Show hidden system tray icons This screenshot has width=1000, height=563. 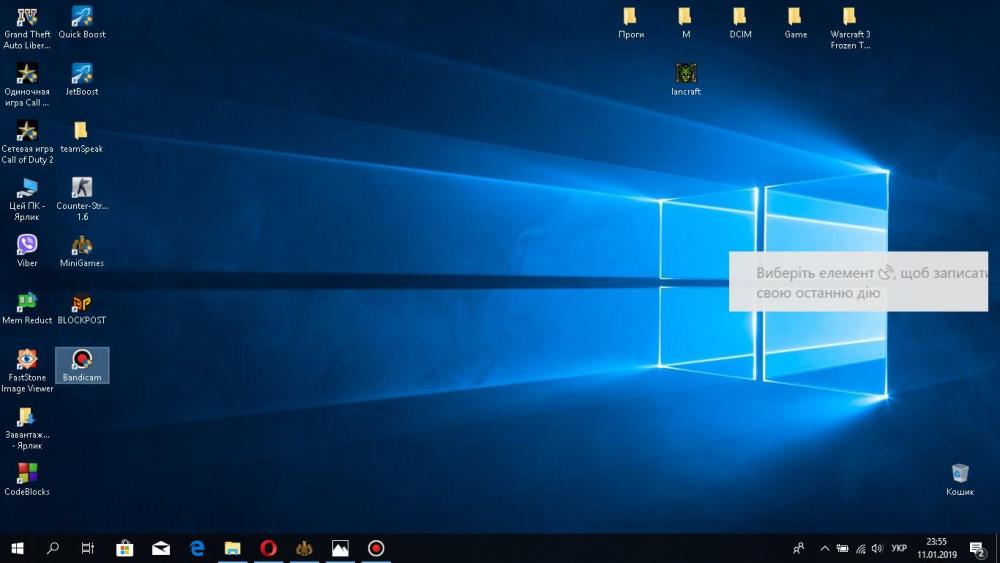coord(824,548)
